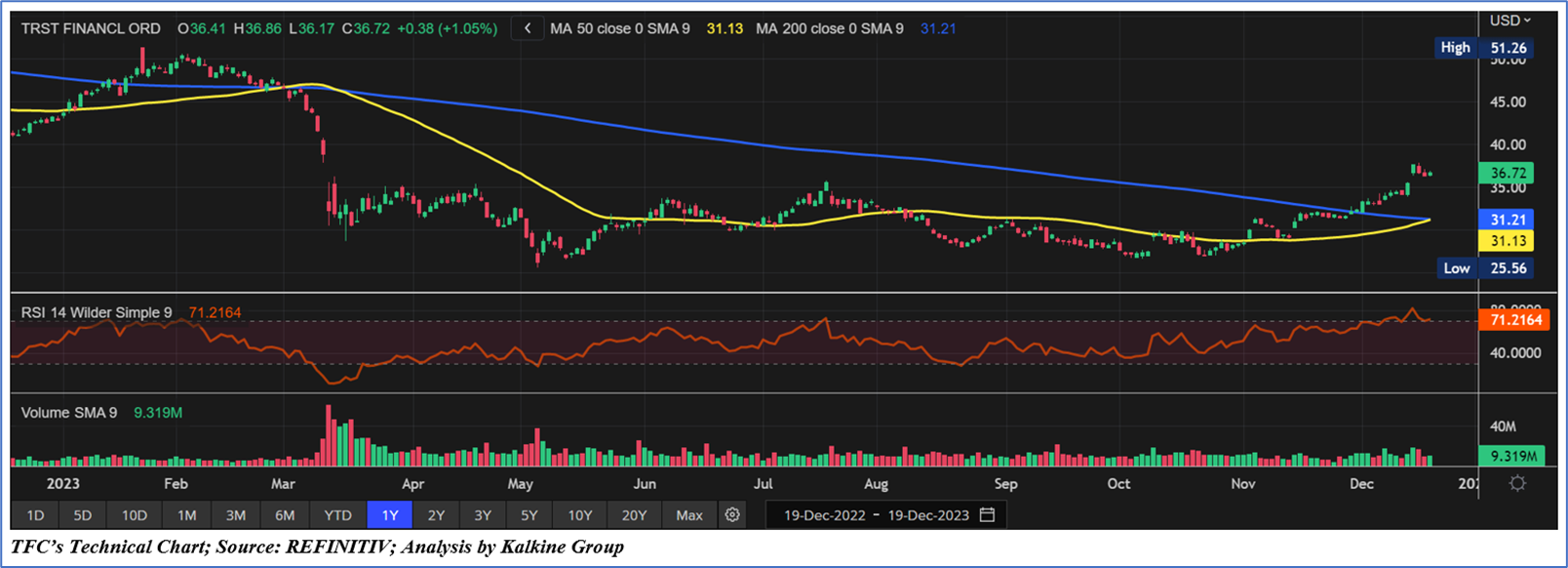The image size is (1568, 568).
Task: Choose the 20Y time range
Action: (x=635, y=514)
